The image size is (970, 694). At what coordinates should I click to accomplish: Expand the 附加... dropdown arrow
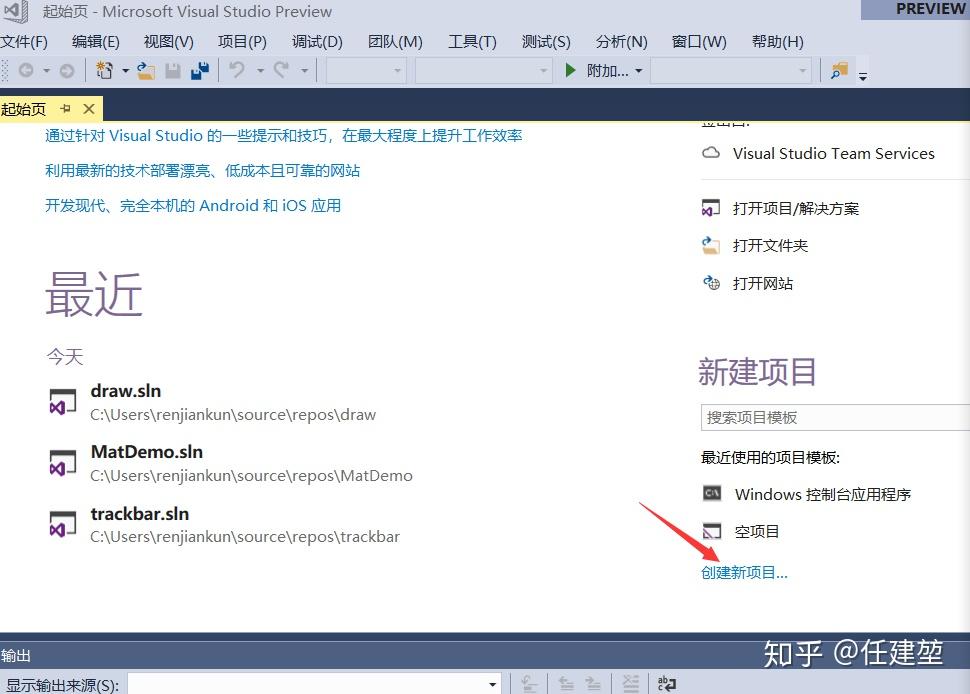pyautogui.click(x=639, y=71)
